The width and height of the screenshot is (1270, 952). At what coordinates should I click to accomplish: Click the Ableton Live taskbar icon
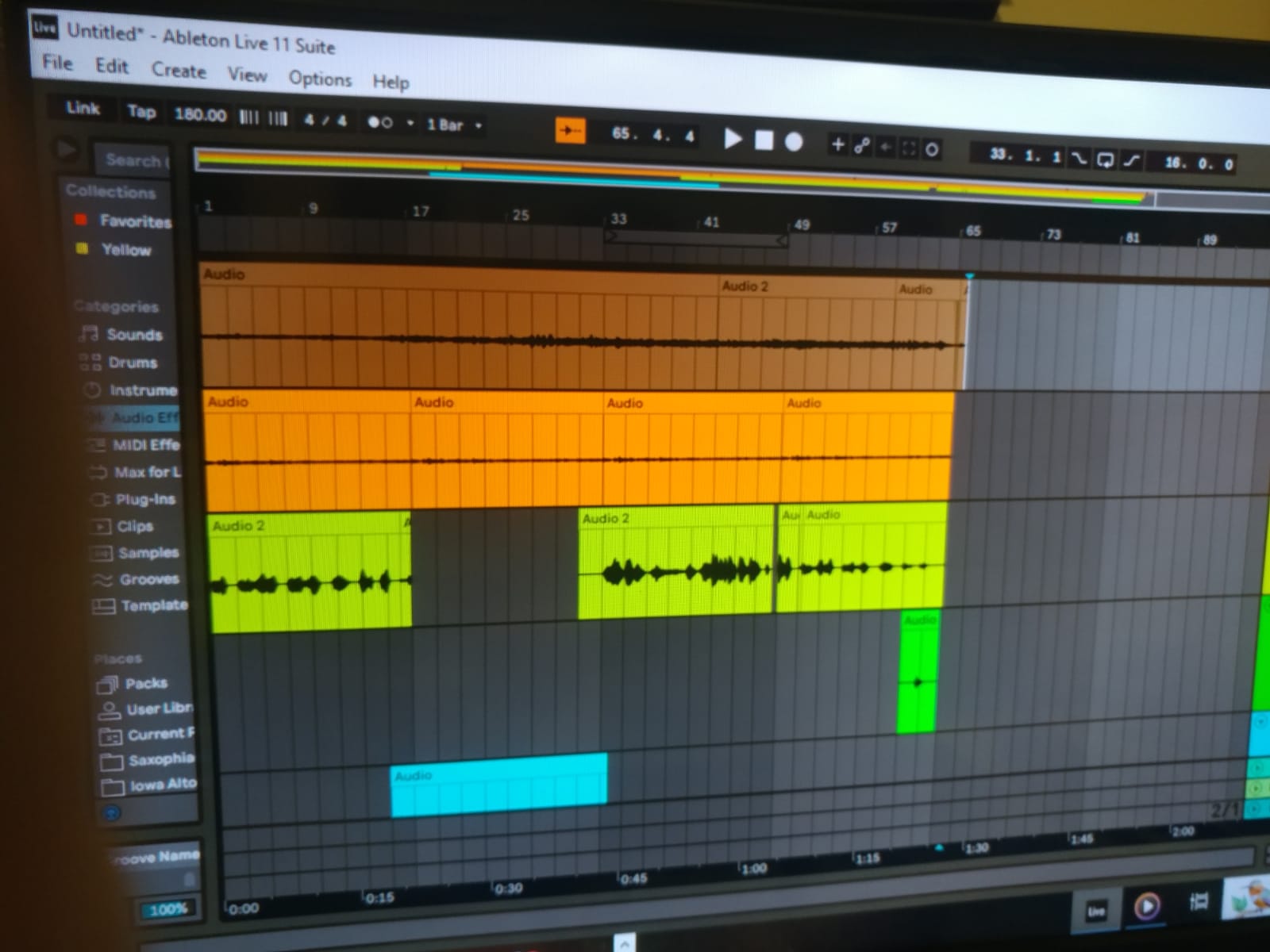1095,910
